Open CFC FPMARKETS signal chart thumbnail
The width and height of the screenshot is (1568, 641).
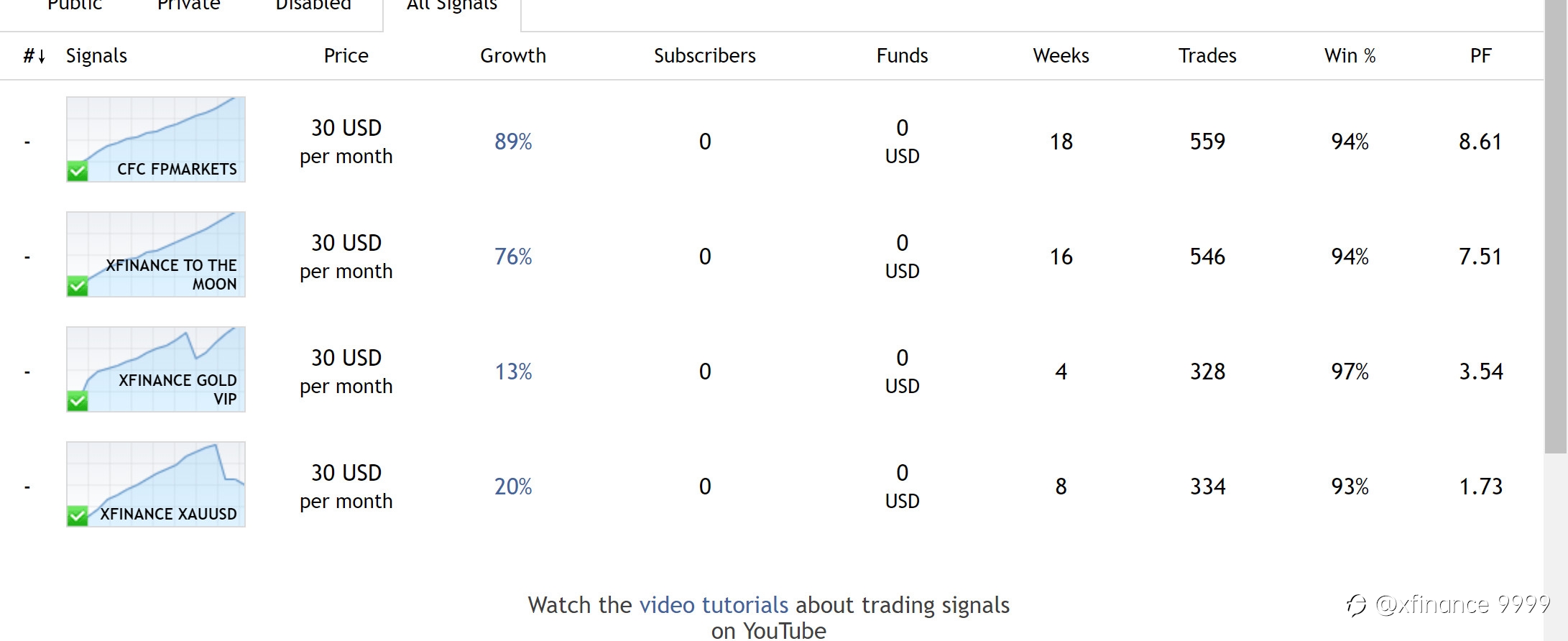156,139
